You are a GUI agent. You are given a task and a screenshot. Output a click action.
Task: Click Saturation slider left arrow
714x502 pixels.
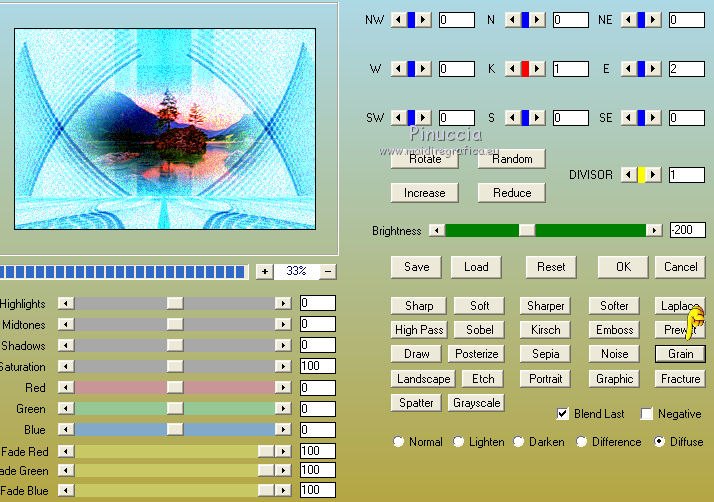66,366
